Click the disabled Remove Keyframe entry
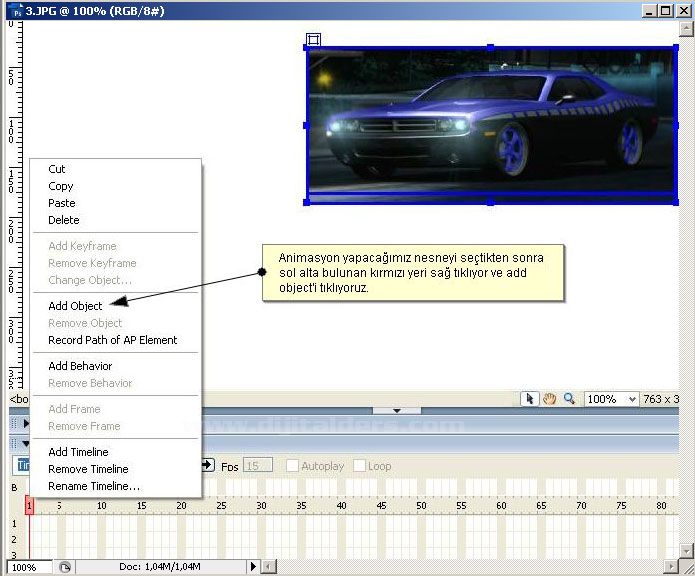The image size is (695, 576). tap(92, 263)
